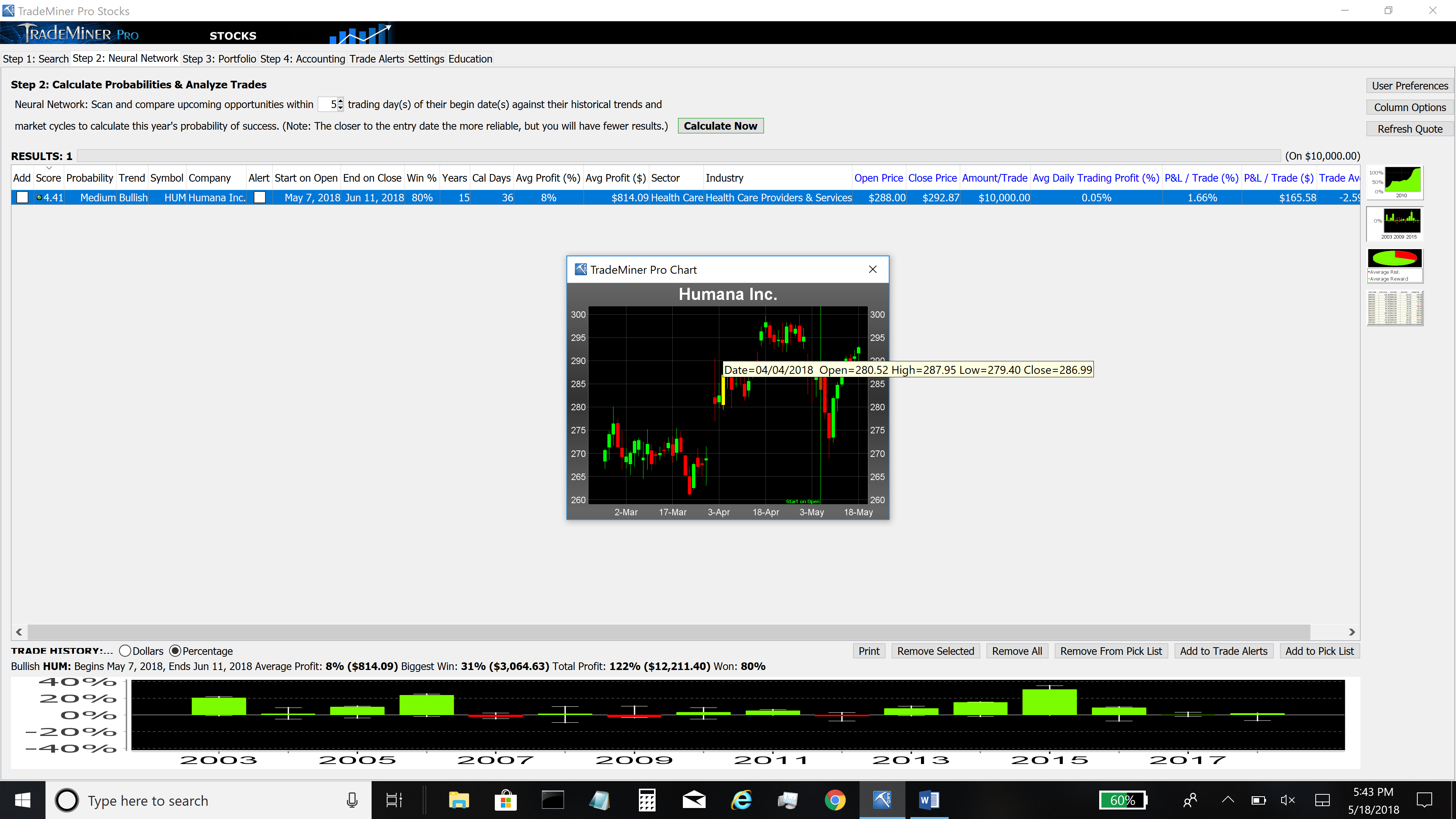Open the Action Center notifications icon
1456x819 pixels.
(1425, 800)
